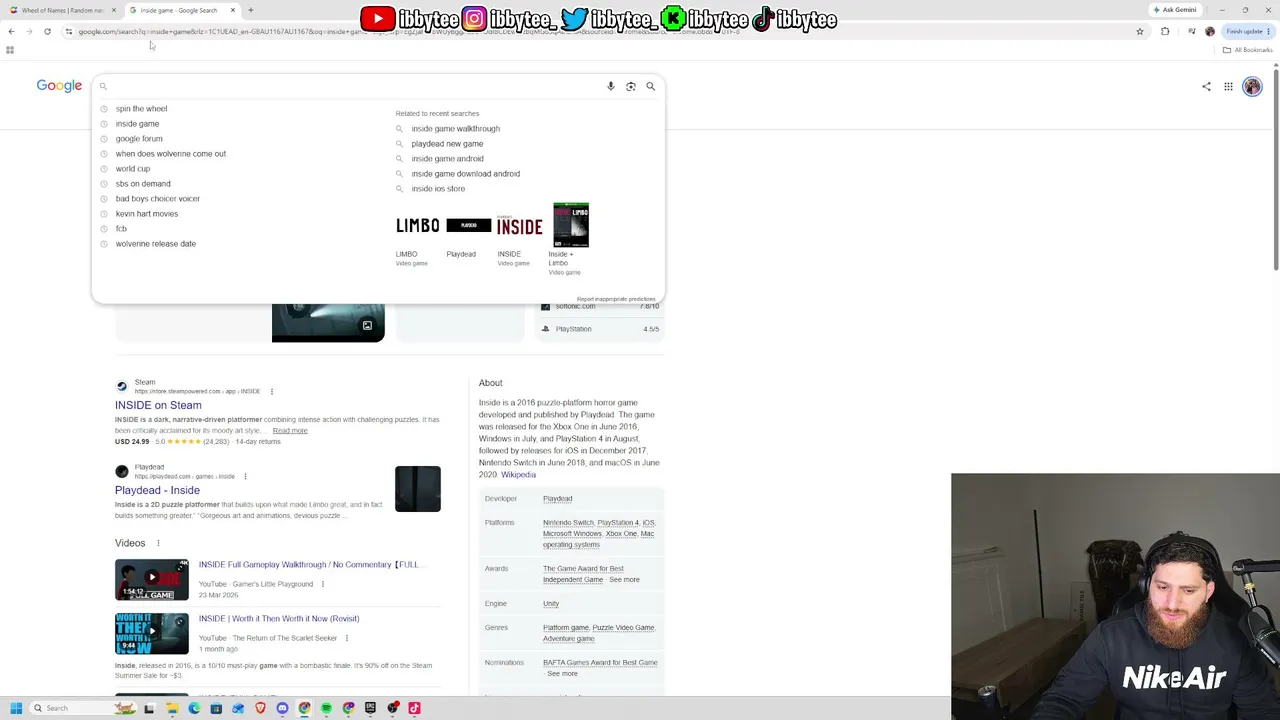
Task: Open BAFTA Games Award for Best Game
Action: (600, 663)
